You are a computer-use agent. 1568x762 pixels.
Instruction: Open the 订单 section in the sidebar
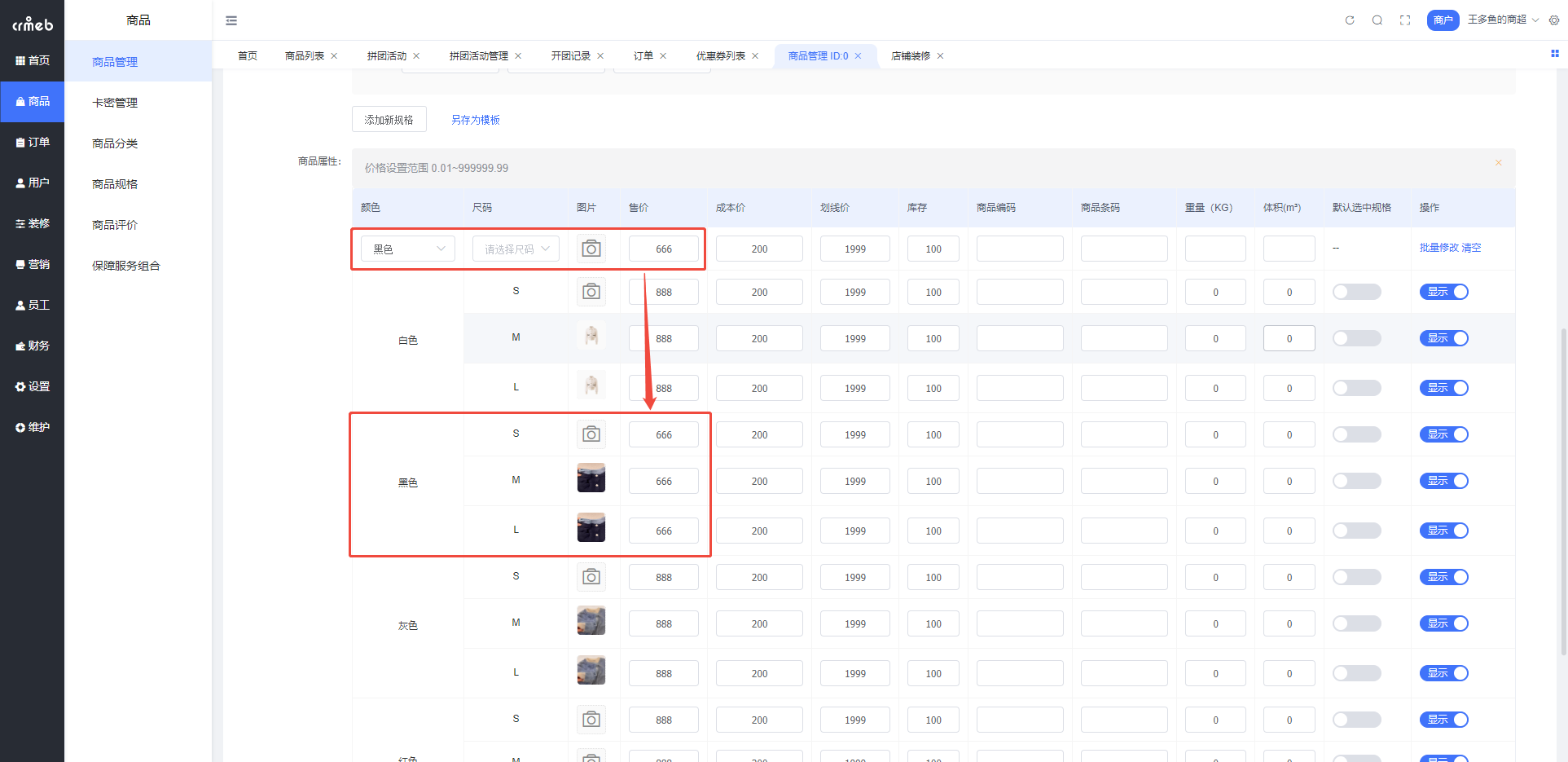point(33,142)
